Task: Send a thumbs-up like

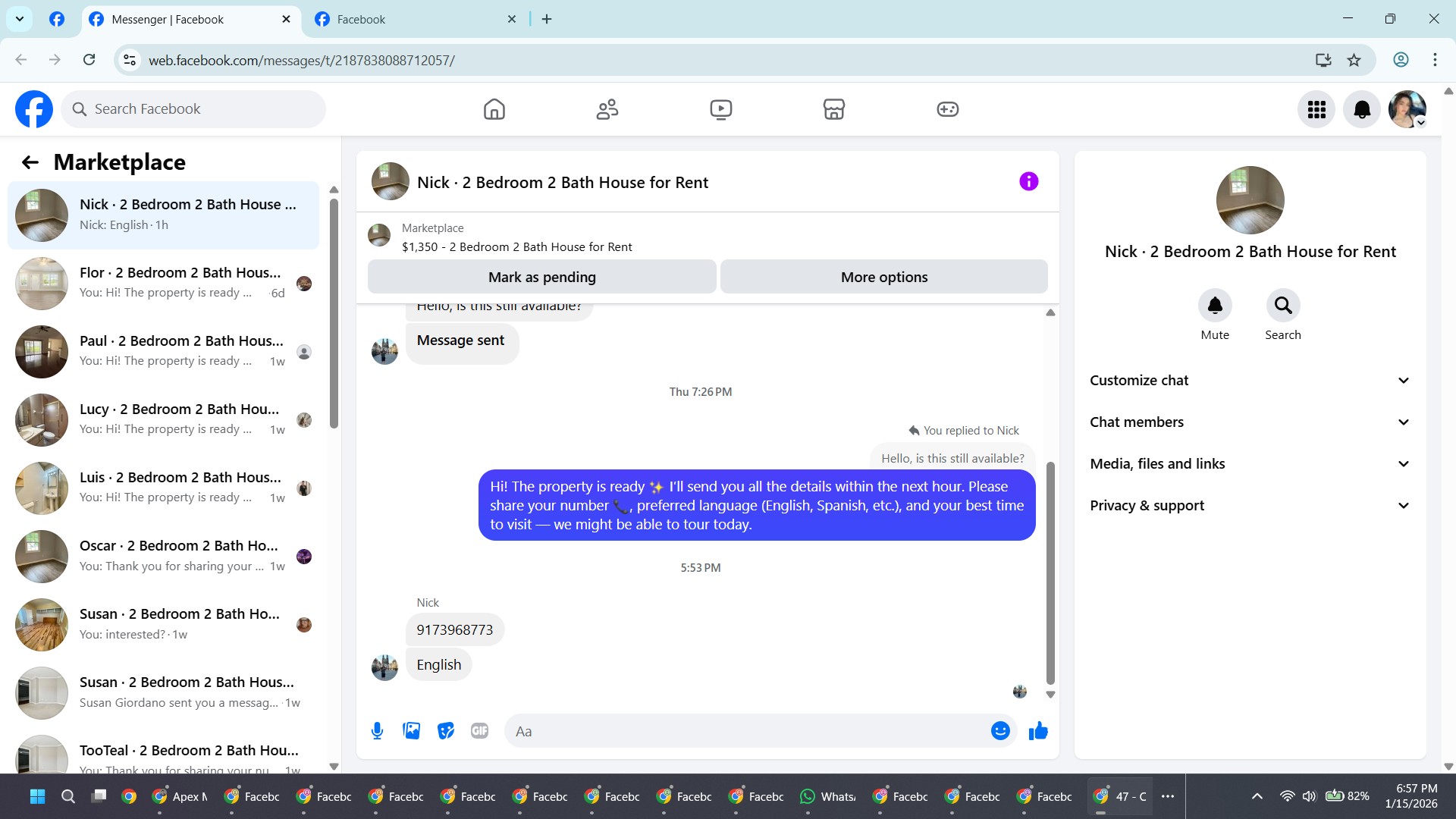Action: 1038,731
